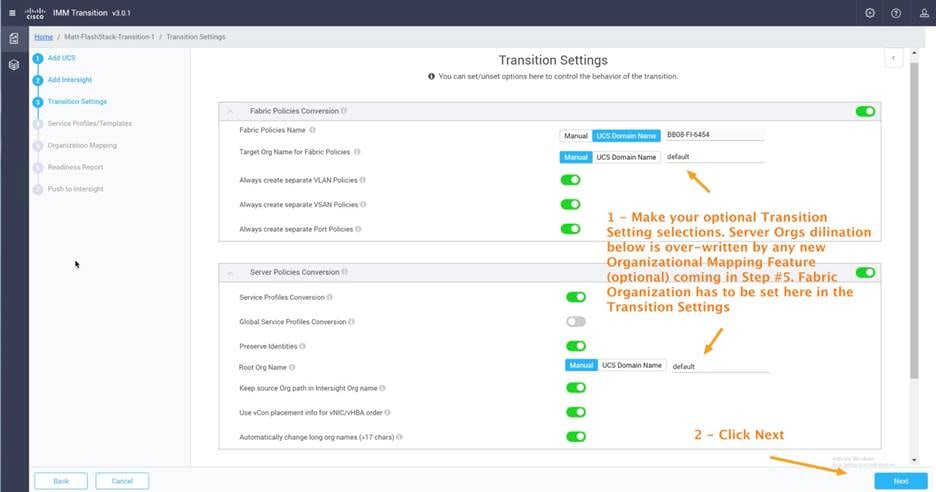Open settings gear in top bar
Viewport: 936px width, 492px height.
pos(870,13)
